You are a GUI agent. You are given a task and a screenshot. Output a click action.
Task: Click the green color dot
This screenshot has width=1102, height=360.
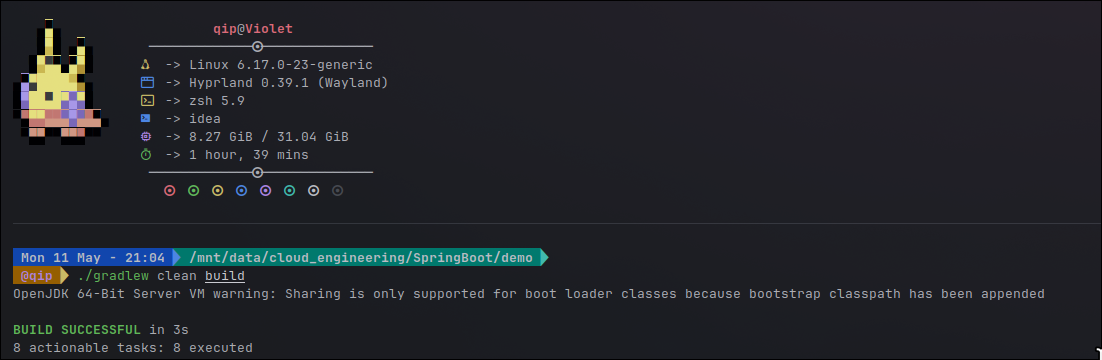[x=194, y=191]
